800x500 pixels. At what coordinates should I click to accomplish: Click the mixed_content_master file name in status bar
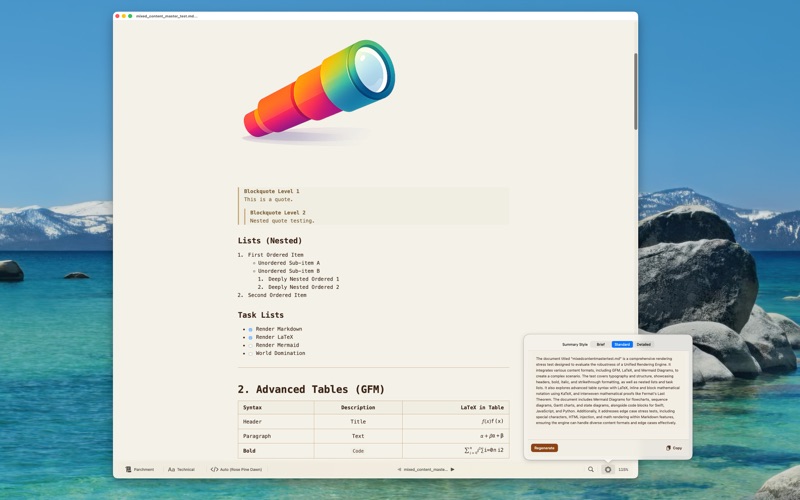coord(426,469)
